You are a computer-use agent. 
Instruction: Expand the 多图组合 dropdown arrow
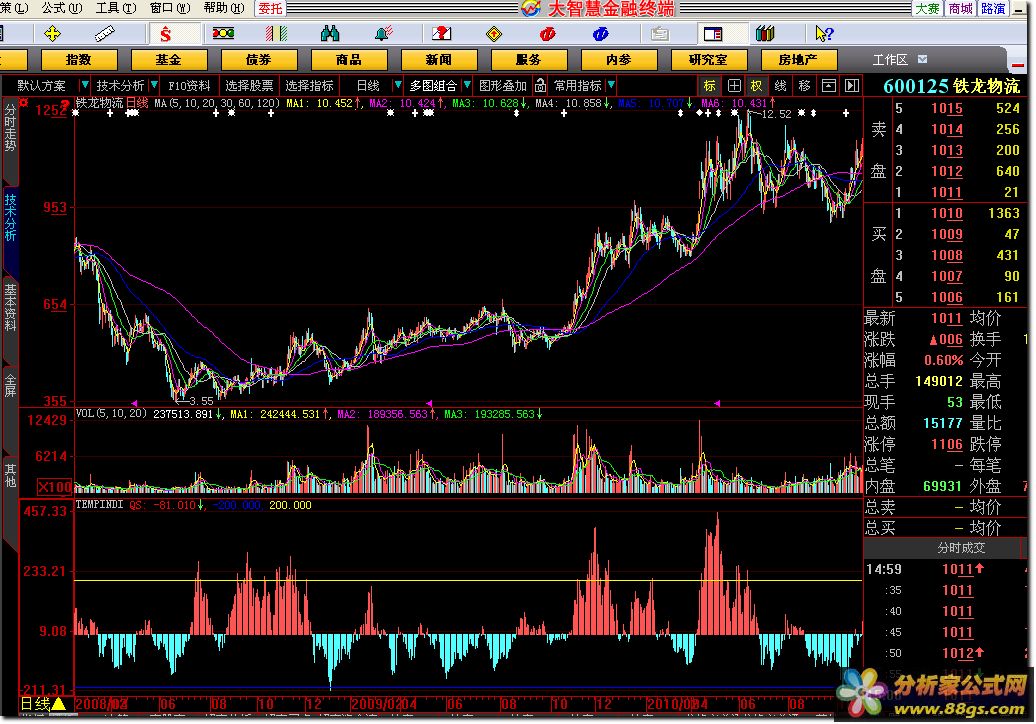pyautogui.click(x=467, y=85)
